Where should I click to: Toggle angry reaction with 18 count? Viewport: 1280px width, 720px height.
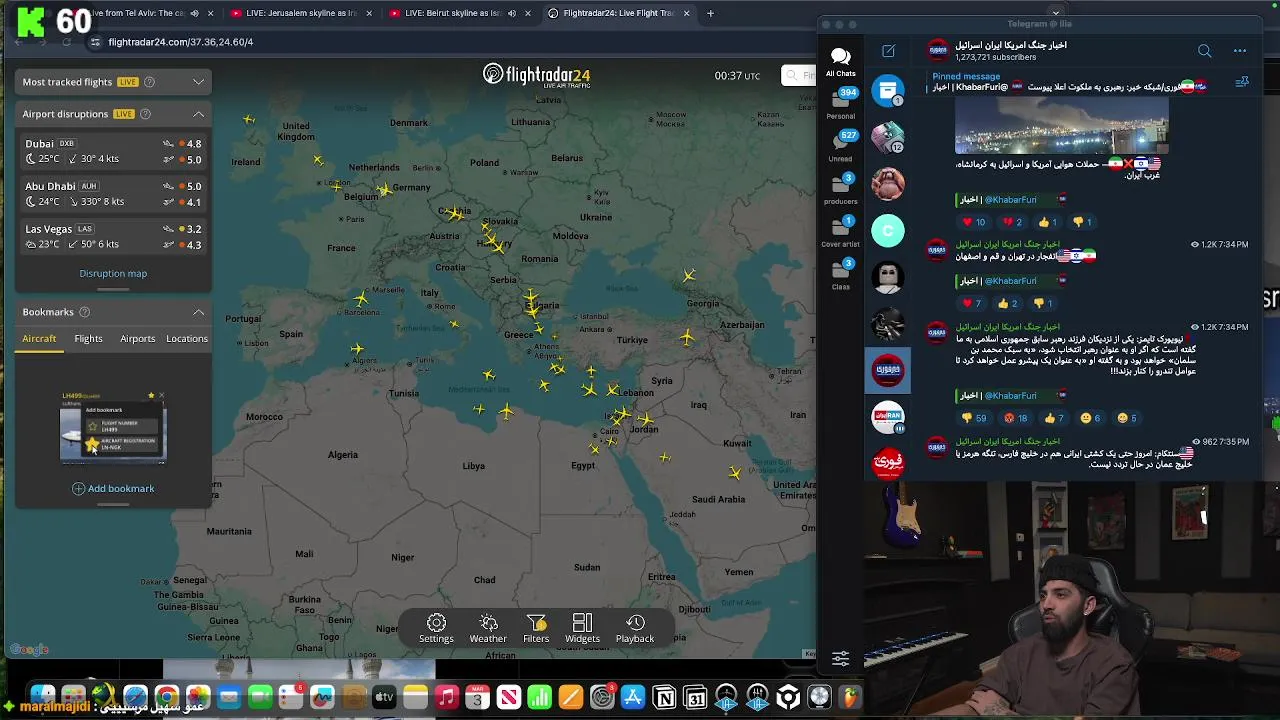point(1016,418)
